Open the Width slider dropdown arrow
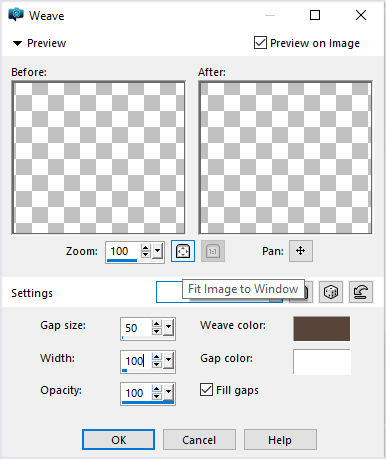 pos(169,361)
